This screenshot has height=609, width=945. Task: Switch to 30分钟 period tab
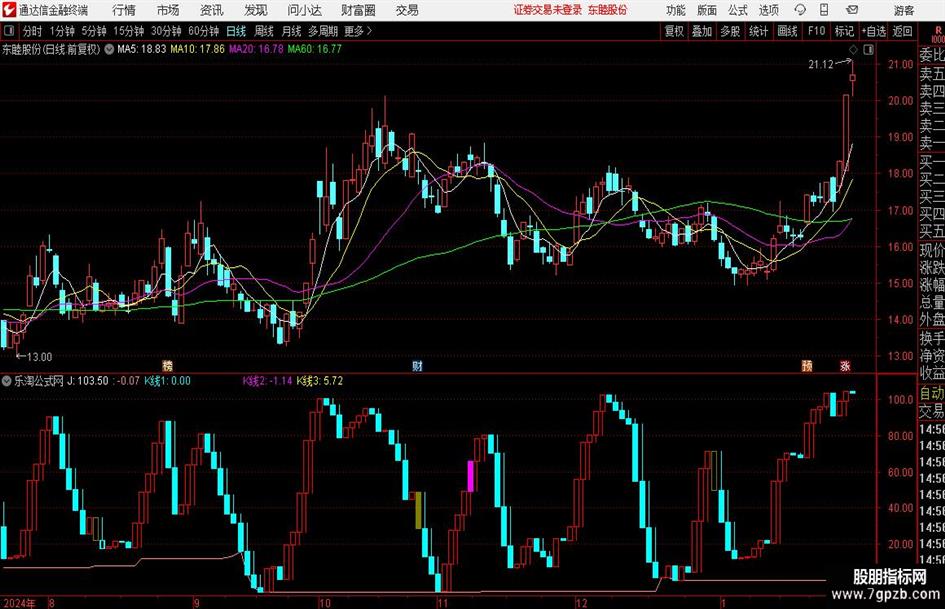[166, 31]
